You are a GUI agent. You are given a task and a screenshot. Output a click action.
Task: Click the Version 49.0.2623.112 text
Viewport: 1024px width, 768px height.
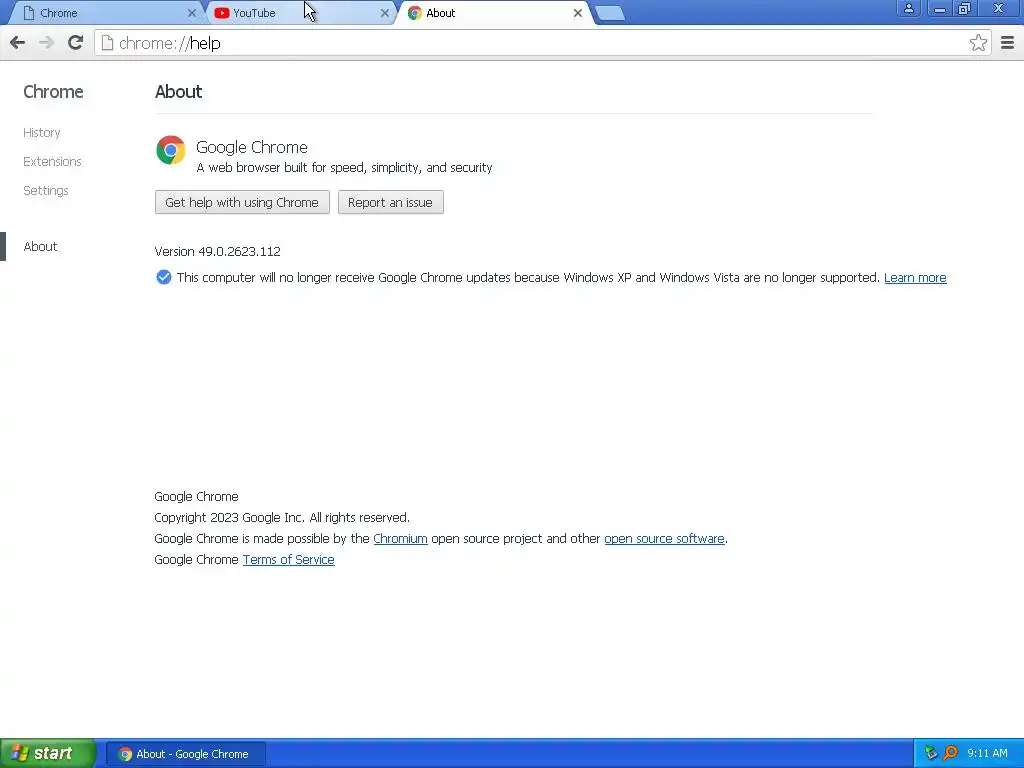[x=217, y=251]
